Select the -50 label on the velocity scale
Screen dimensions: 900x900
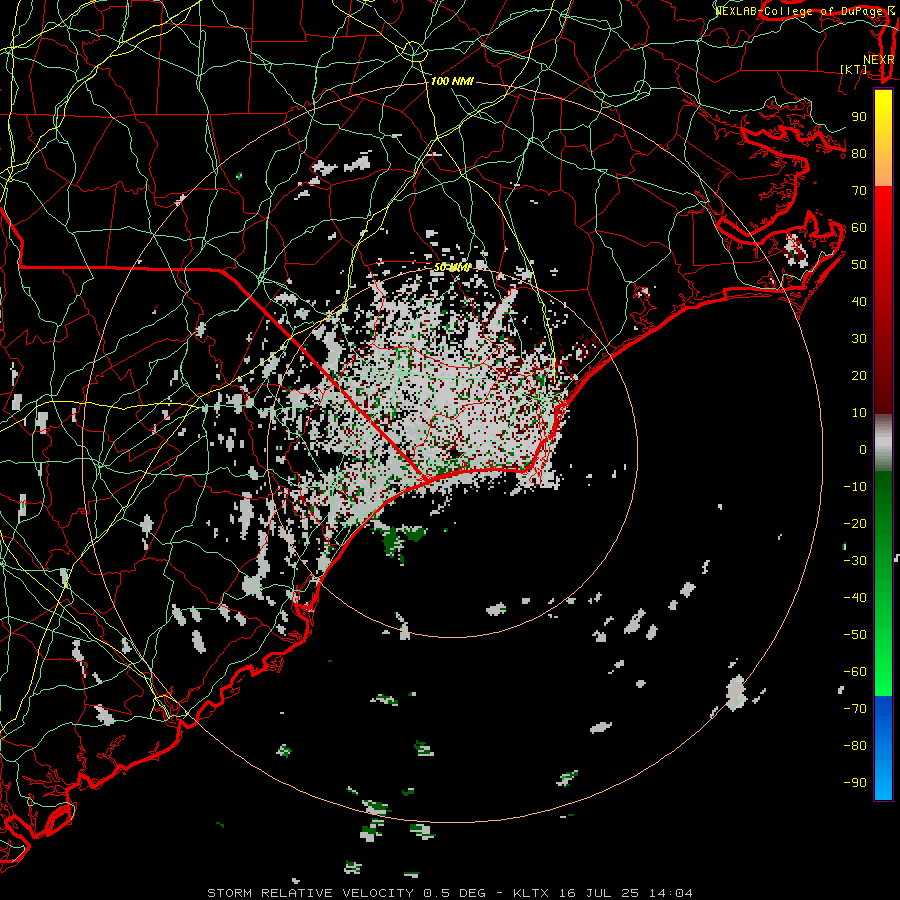click(x=855, y=635)
